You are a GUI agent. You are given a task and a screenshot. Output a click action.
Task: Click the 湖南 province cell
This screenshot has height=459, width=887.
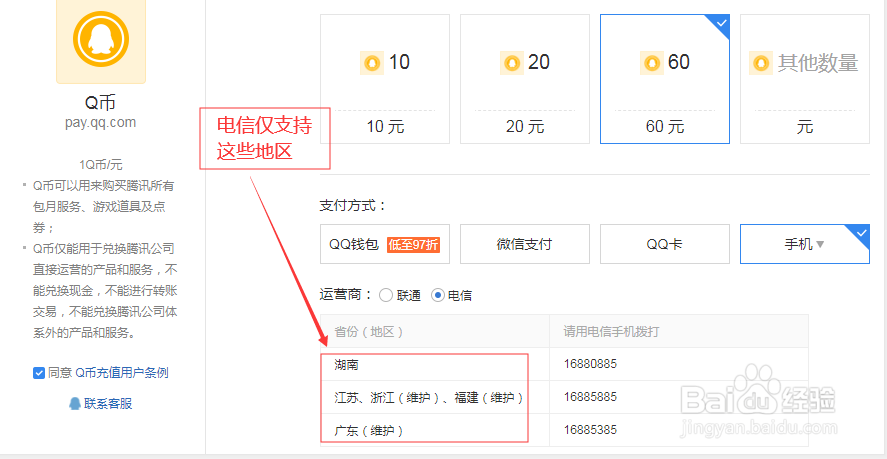(x=434, y=364)
